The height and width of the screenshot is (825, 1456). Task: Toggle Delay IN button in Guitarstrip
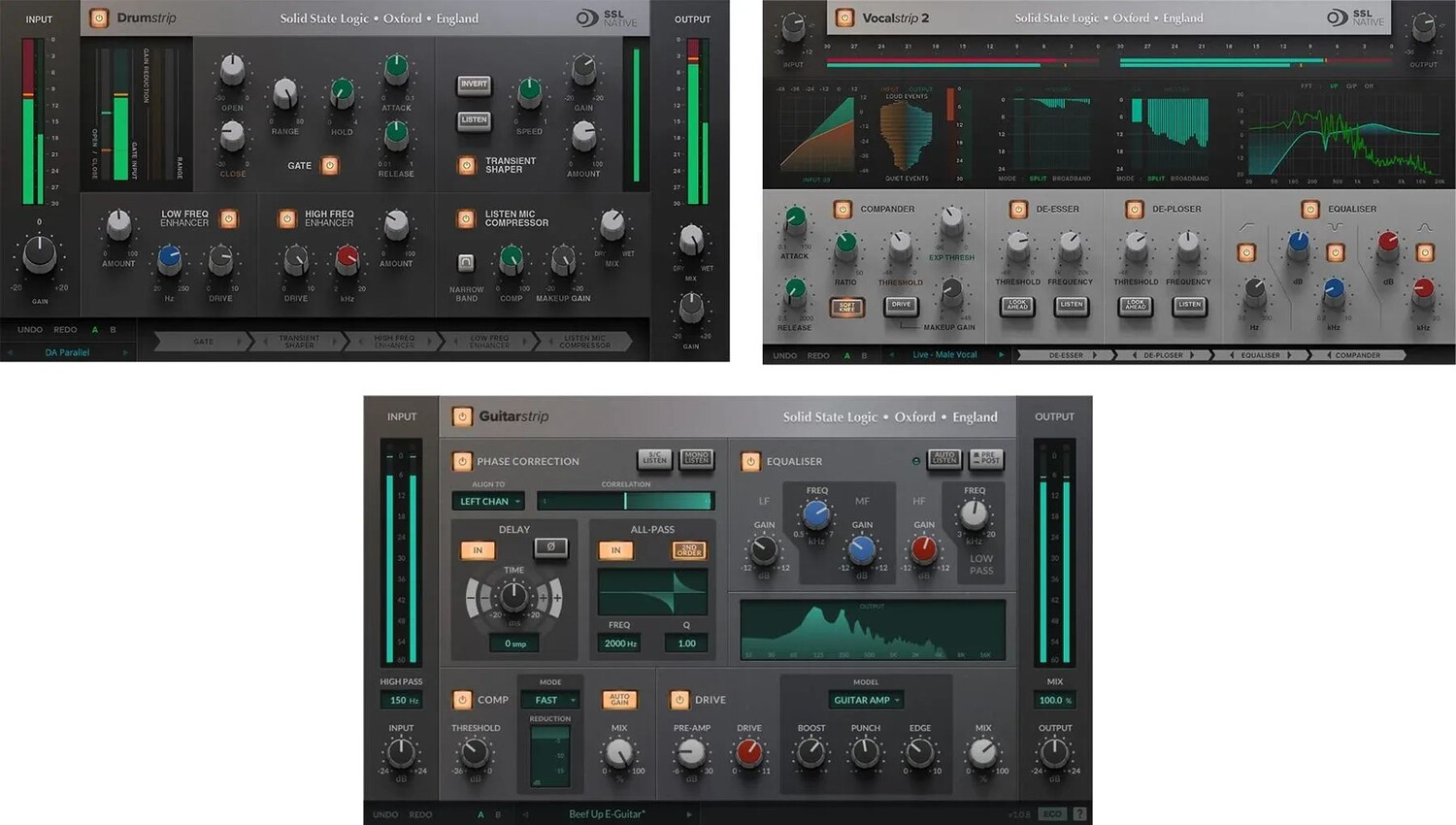(x=478, y=550)
